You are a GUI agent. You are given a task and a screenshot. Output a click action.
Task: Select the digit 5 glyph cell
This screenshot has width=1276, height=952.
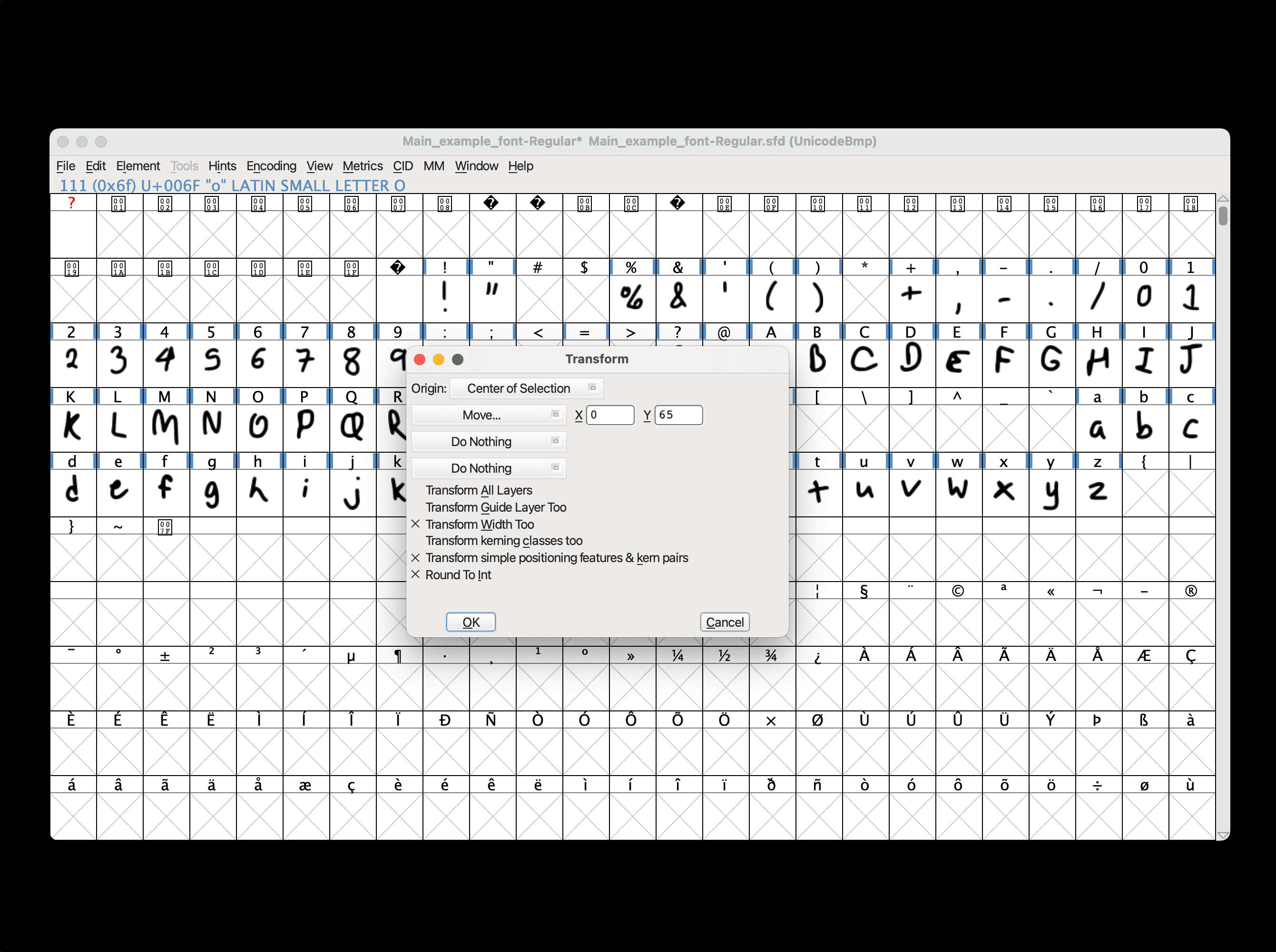[x=213, y=363]
